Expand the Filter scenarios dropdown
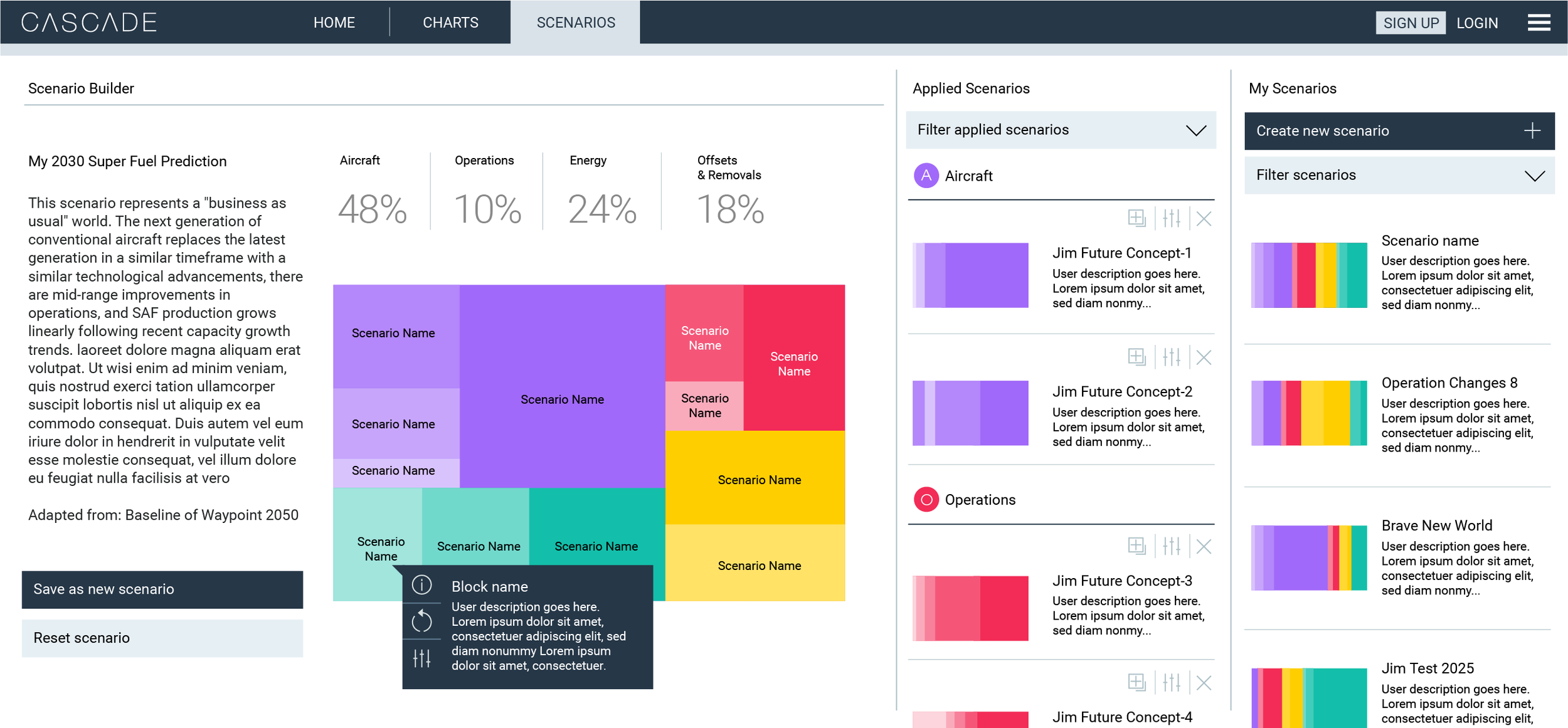 point(1534,176)
